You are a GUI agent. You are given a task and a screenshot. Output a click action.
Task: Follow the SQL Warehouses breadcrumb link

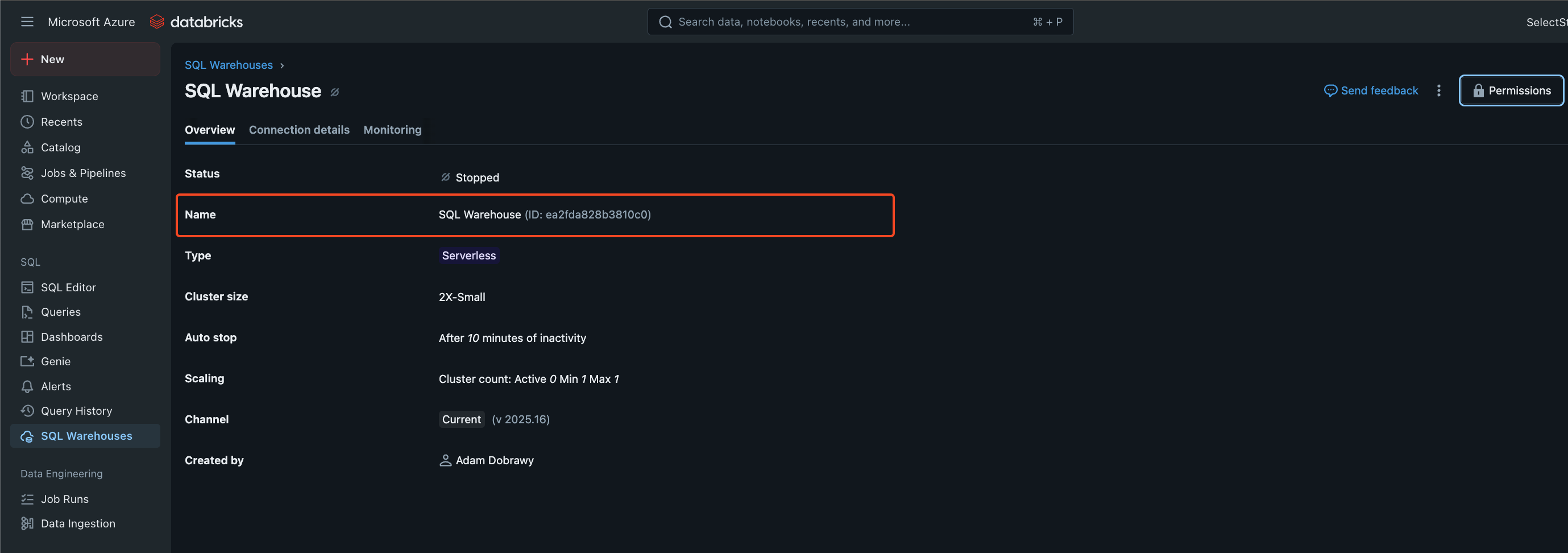(x=229, y=65)
